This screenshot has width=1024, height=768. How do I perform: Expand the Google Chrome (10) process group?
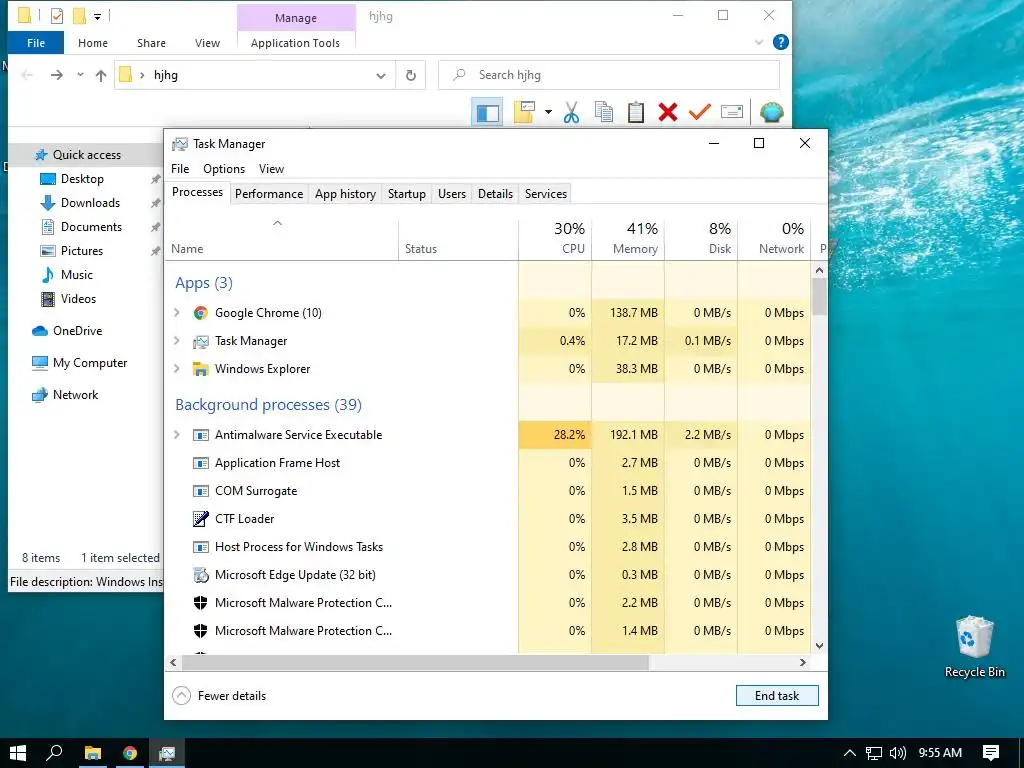(x=176, y=313)
